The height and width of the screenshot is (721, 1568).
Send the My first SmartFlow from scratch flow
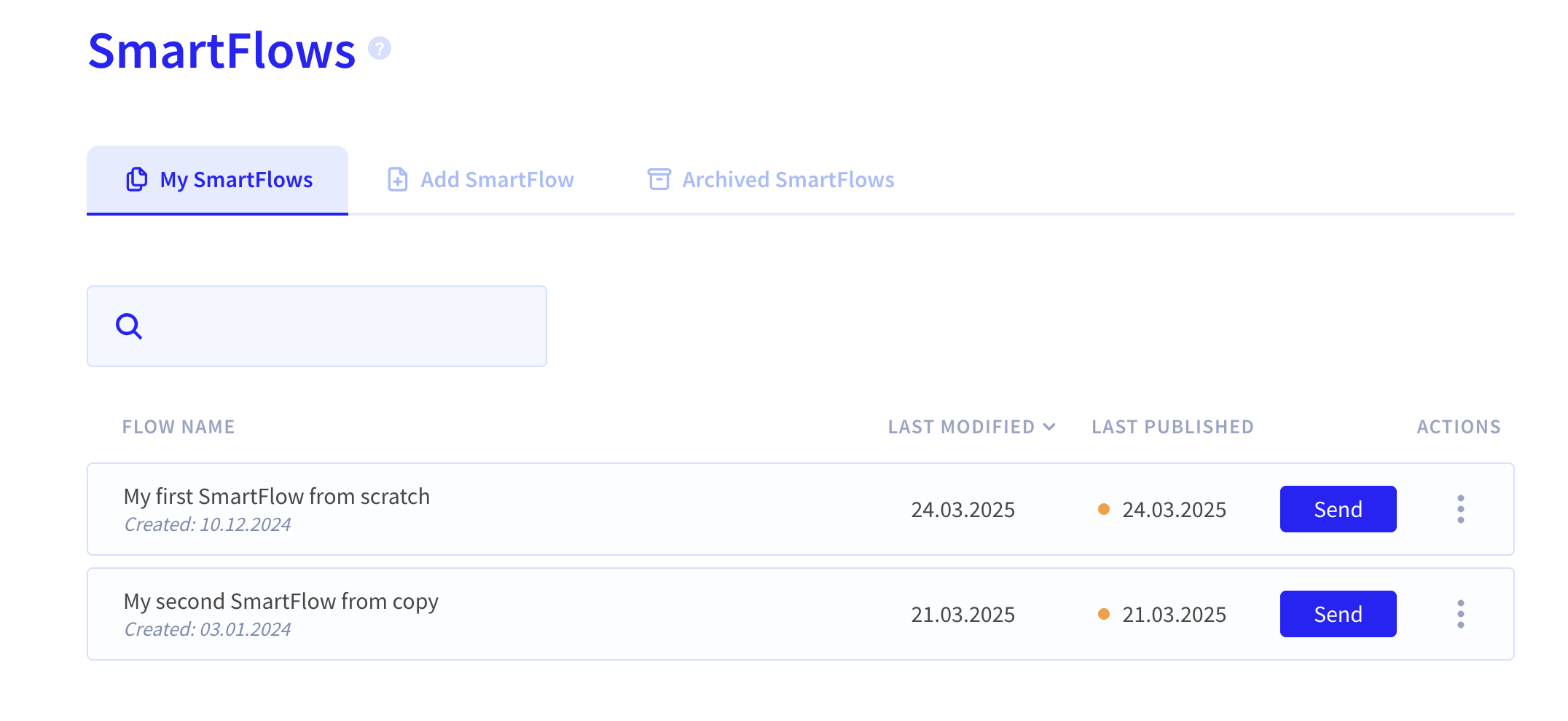tap(1338, 509)
